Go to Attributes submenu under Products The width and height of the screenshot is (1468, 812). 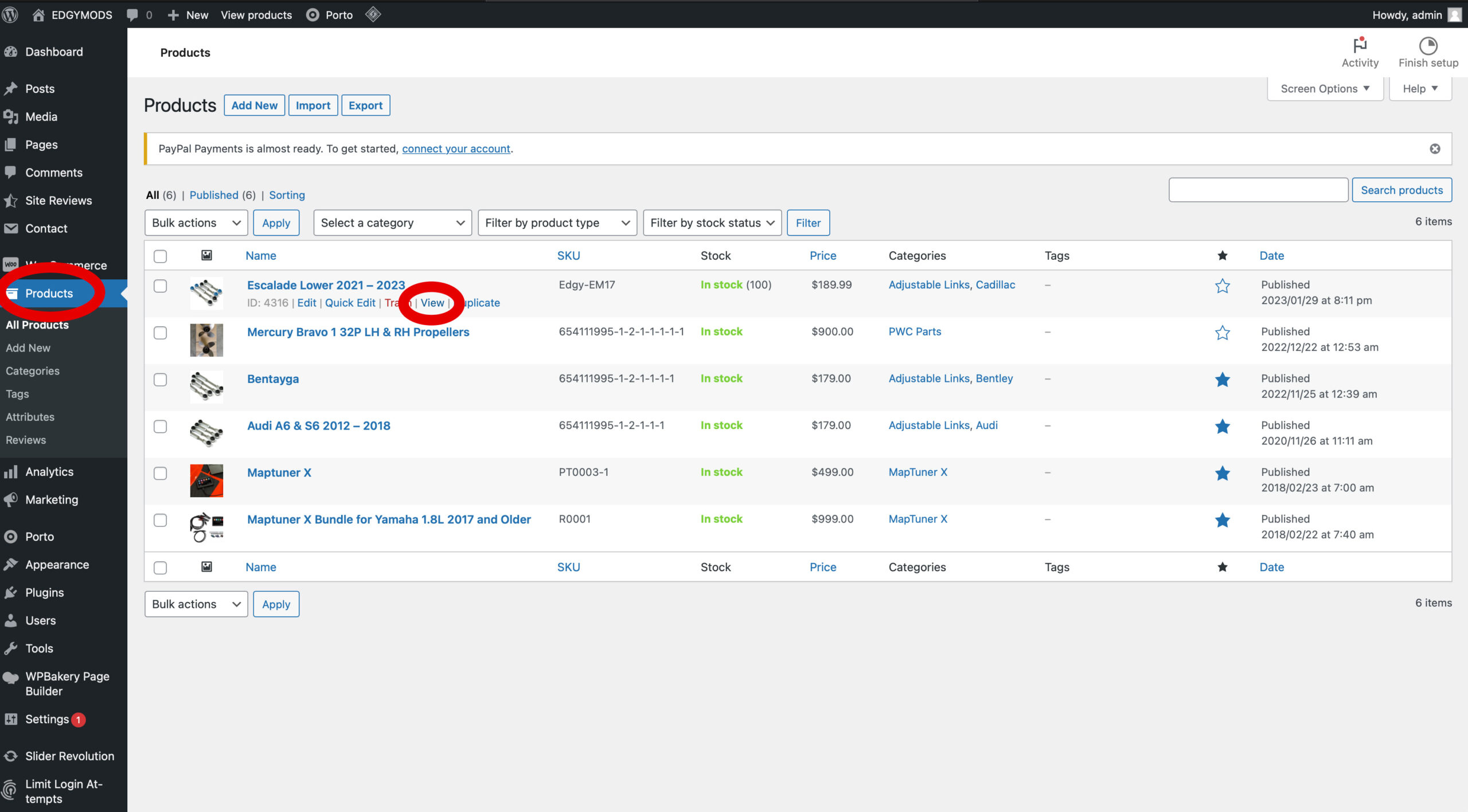tap(30, 417)
